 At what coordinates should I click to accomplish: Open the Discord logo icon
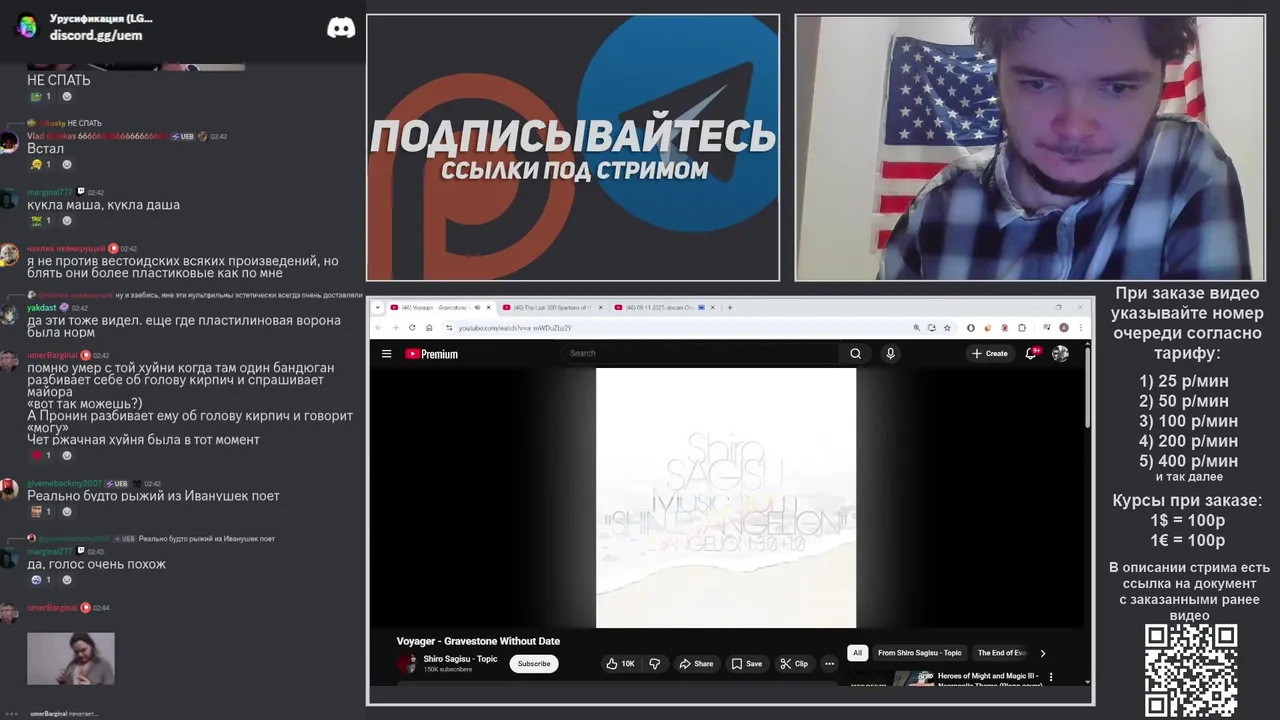pyautogui.click(x=341, y=28)
